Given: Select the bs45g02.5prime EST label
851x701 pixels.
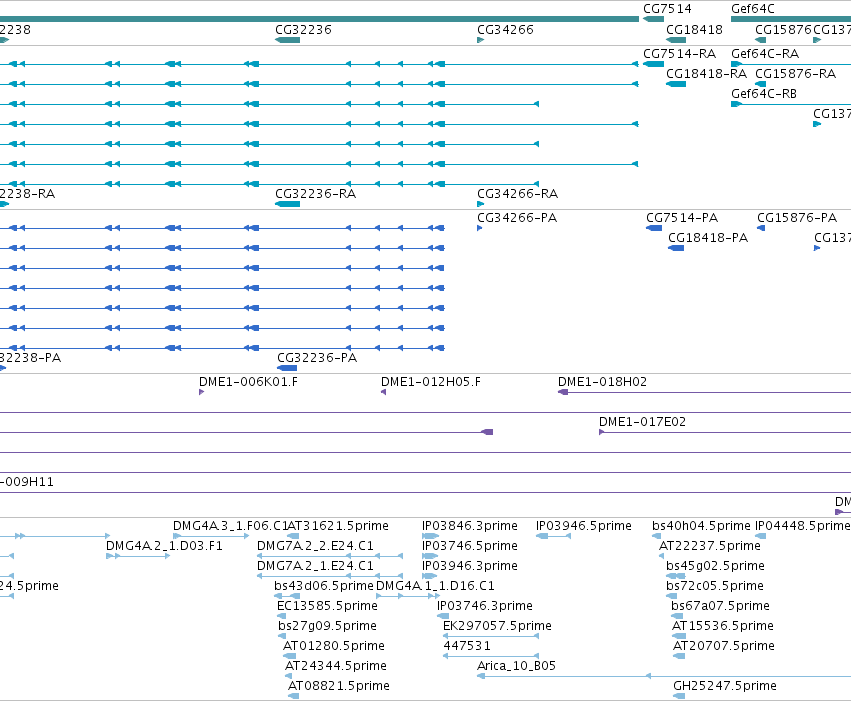Looking at the screenshot, I should (x=715, y=566).
